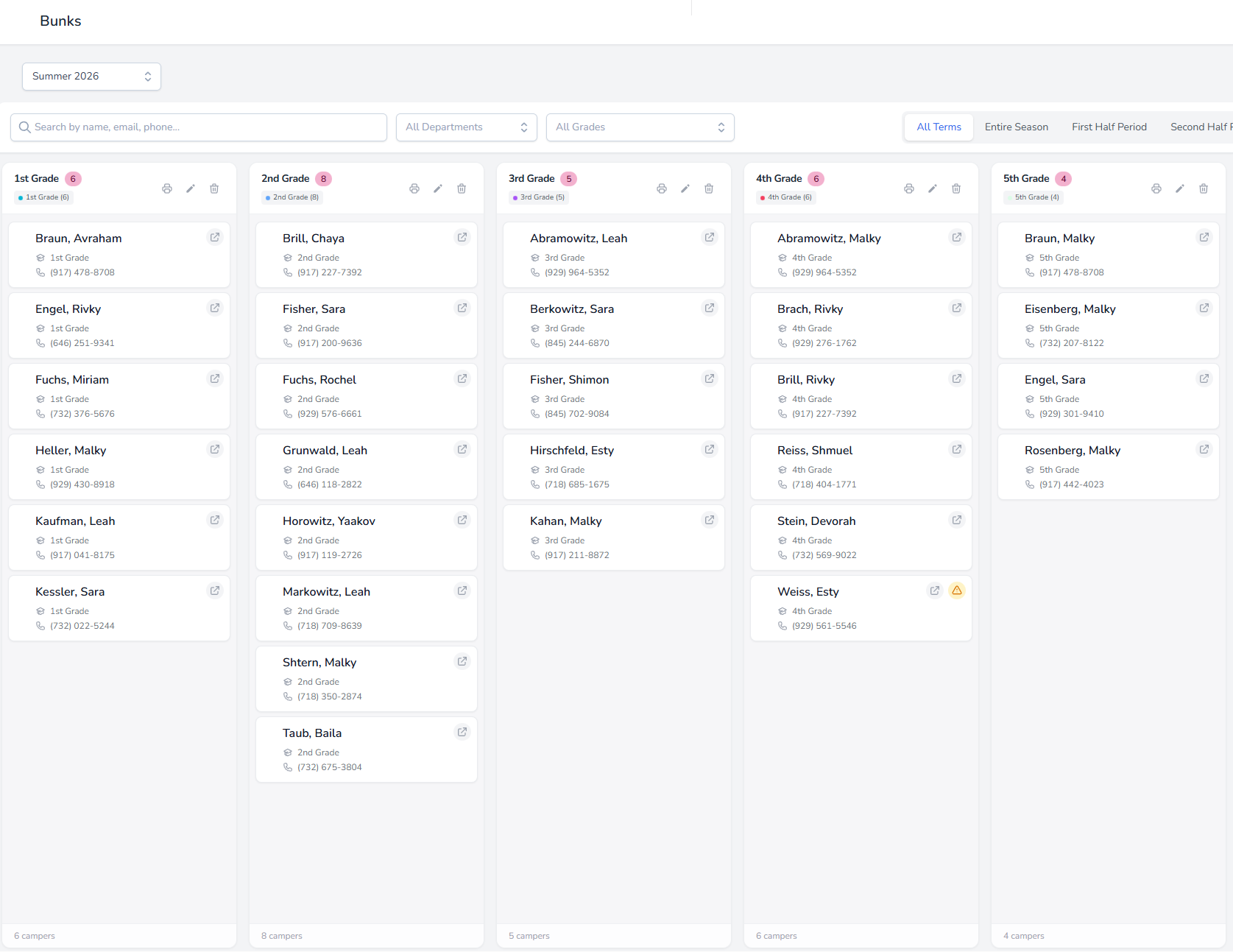Screen dimensions: 1233x952
Task: Open external link for Taub, Baila
Action: pyautogui.click(x=462, y=732)
